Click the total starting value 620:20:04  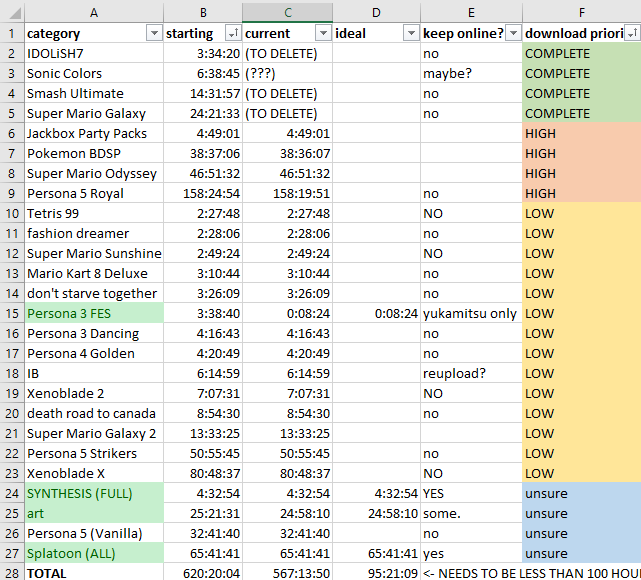(203, 573)
